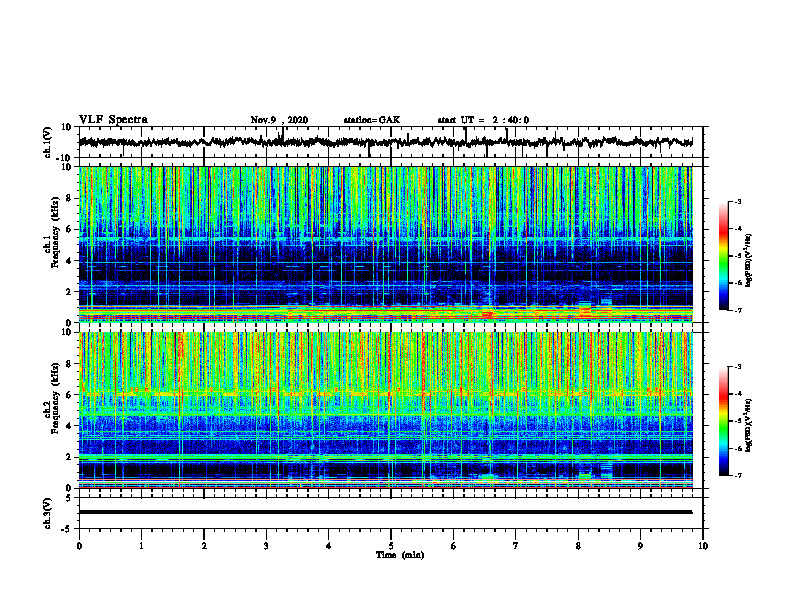Viewport: 792px width, 612px height.
Task: Click inside the ch.1 spectrogram panel
Action: click(386, 244)
